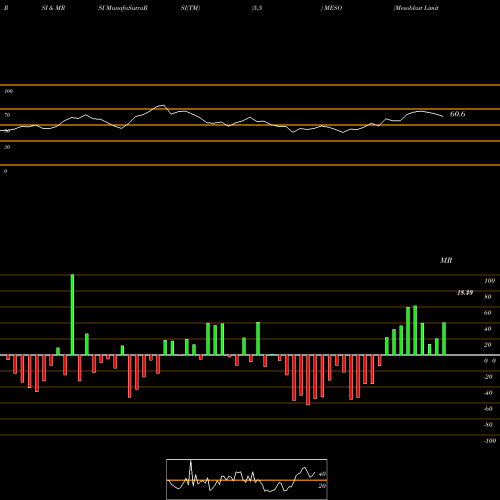Click the MR heading above the histogram
This screenshot has width=500, height=500.
point(446,260)
